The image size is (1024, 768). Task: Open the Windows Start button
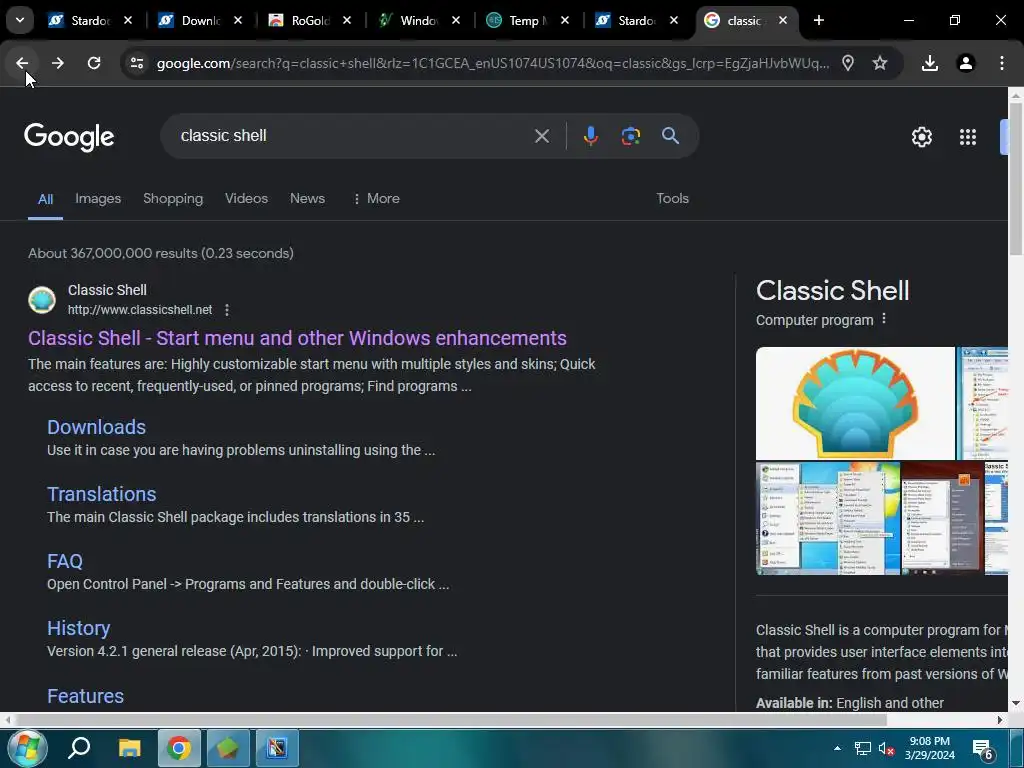click(25, 748)
